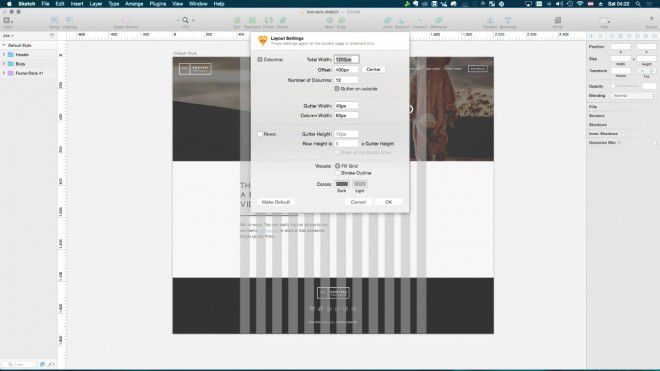Adjust the Opacity slider in inspector
The width and height of the screenshot is (660, 371).
coord(626,86)
